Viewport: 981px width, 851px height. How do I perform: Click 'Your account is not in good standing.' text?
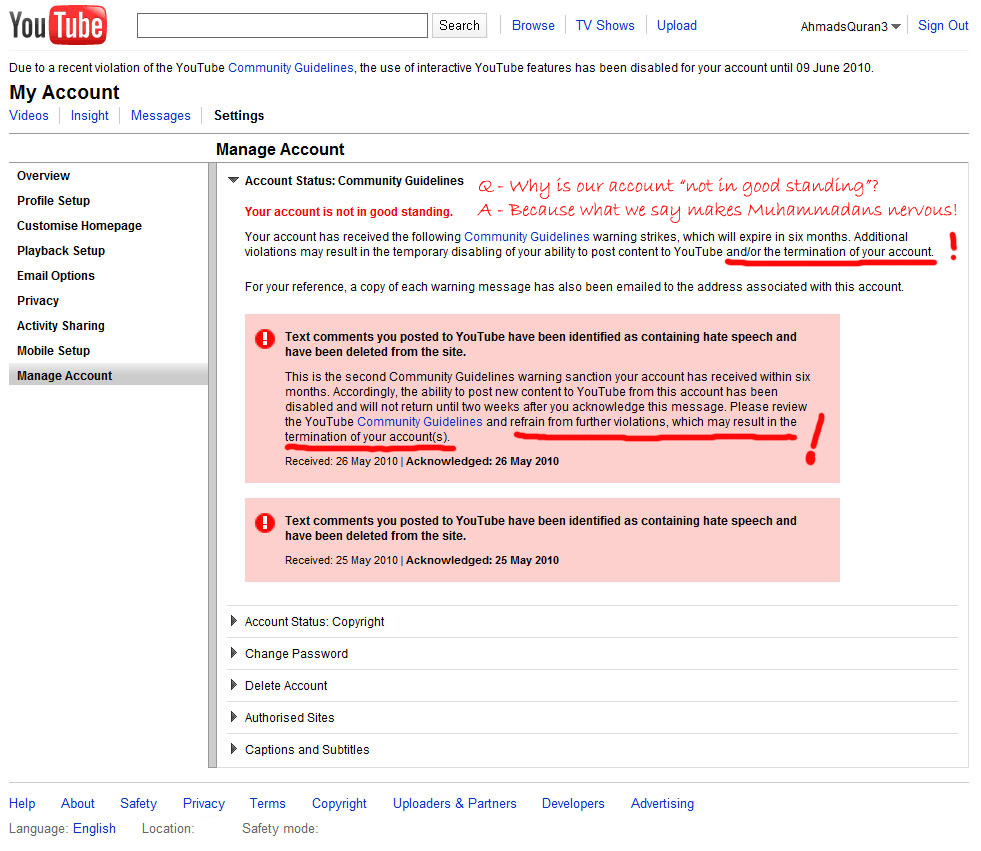348,211
